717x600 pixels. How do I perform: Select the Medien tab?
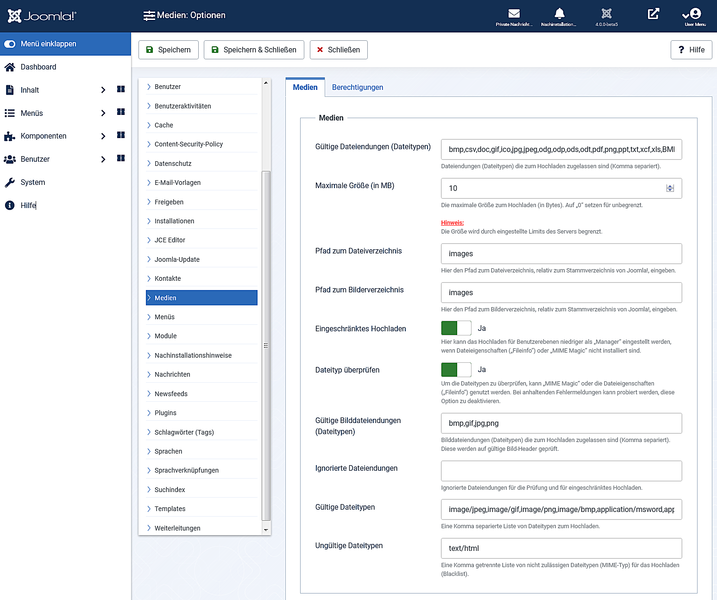(305, 87)
